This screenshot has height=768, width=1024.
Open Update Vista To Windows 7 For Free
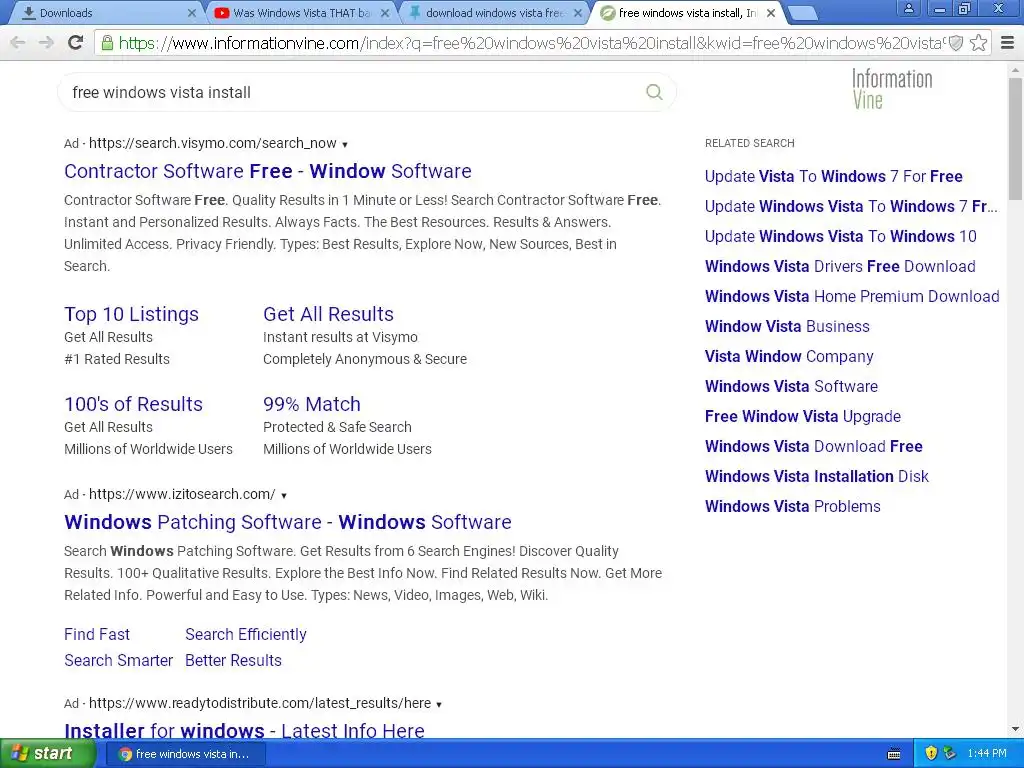click(833, 176)
